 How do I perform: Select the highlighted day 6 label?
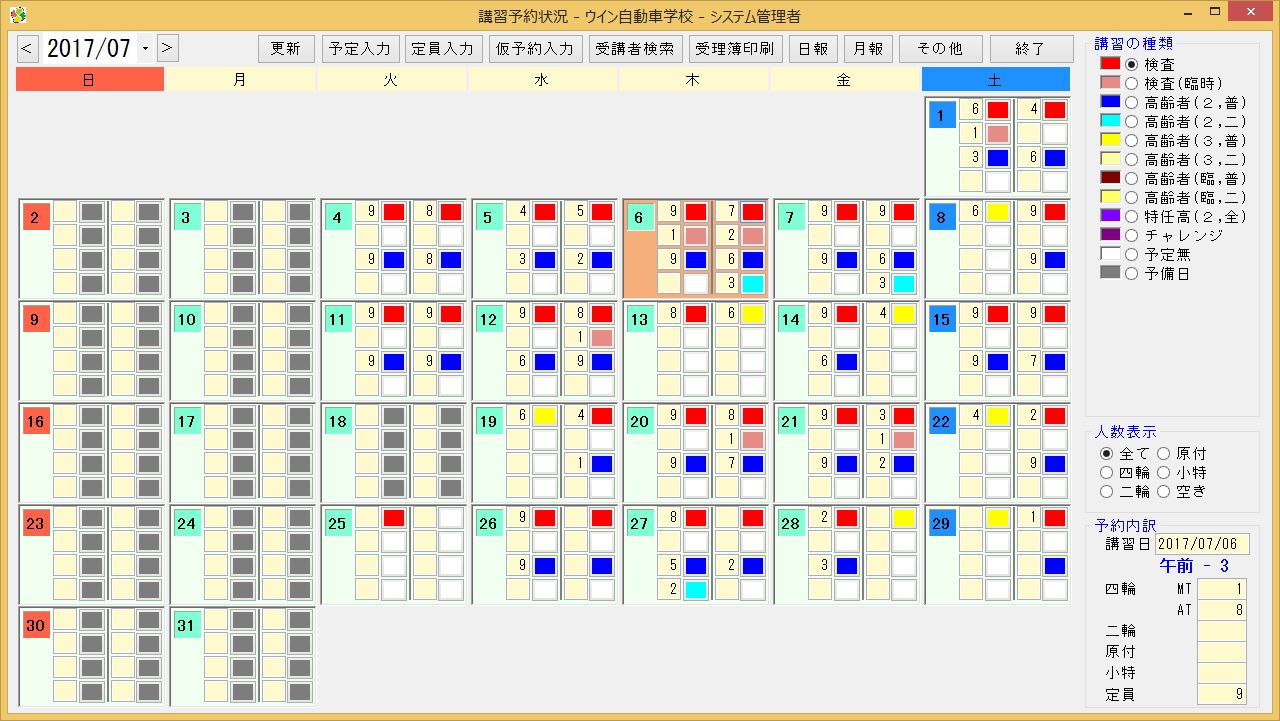639,217
